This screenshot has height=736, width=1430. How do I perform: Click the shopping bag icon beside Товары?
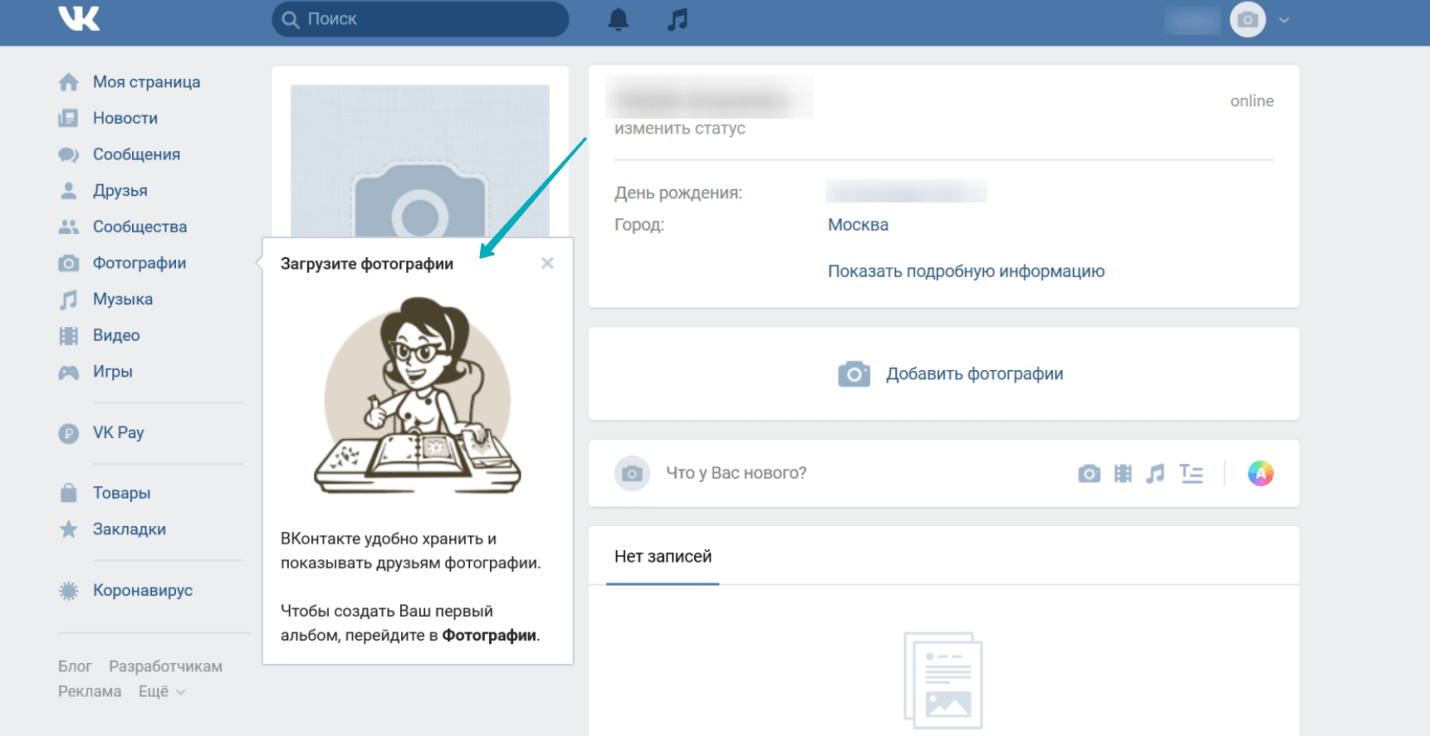[x=68, y=493]
